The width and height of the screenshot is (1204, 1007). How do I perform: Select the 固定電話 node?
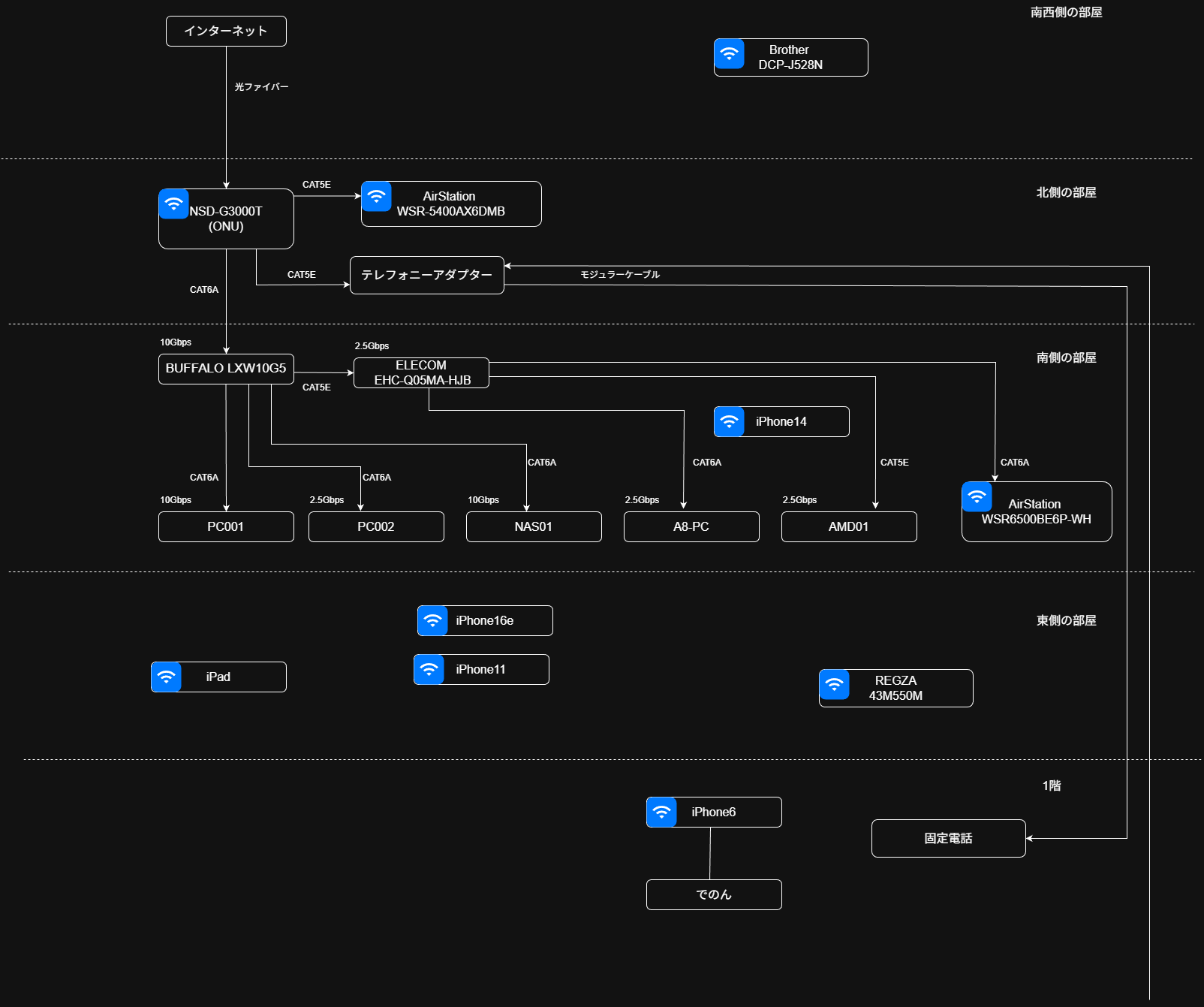948,838
